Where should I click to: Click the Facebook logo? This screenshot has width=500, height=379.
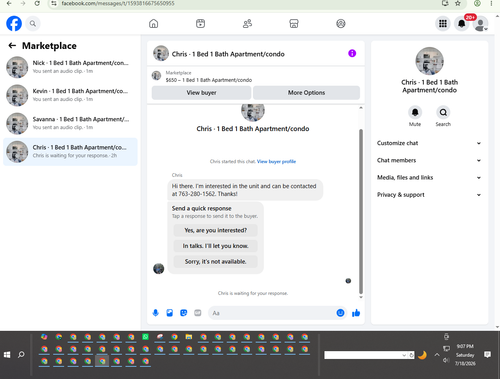coord(14,24)
